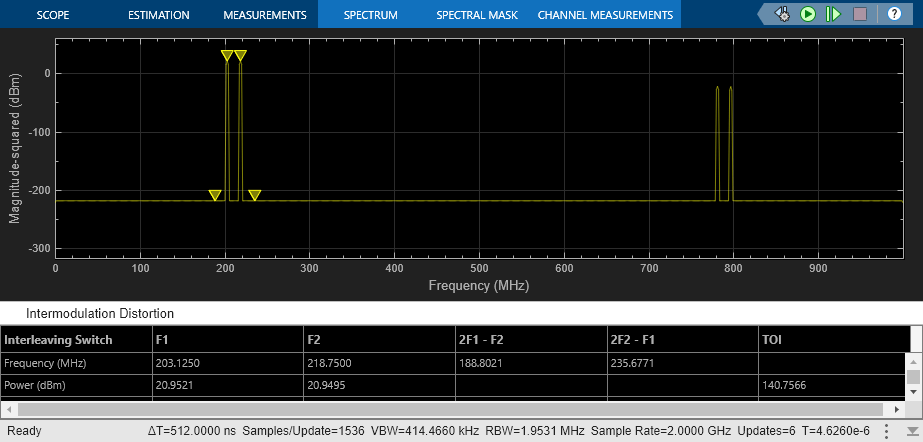The image size is (923, 442).
Task: Click the ΔT=512.0000 ns status entry
Action: 192,430
